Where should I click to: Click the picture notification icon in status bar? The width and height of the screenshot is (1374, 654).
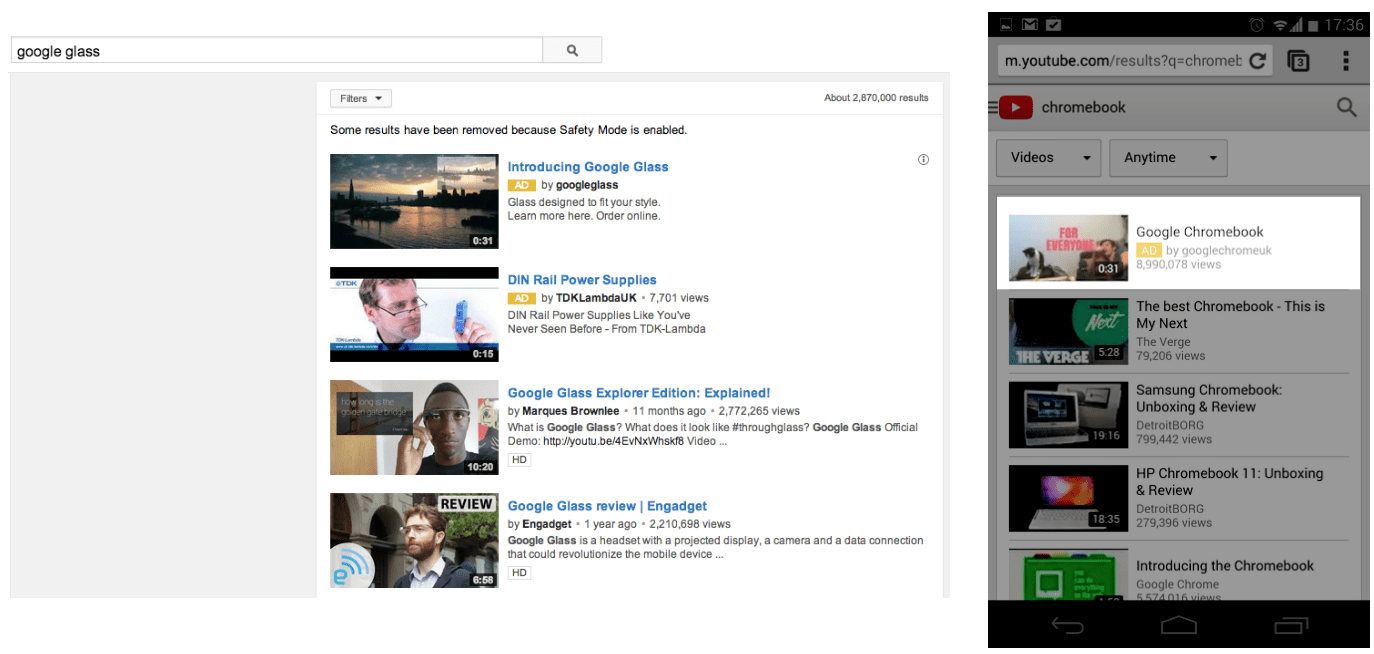pos(1007,25)
